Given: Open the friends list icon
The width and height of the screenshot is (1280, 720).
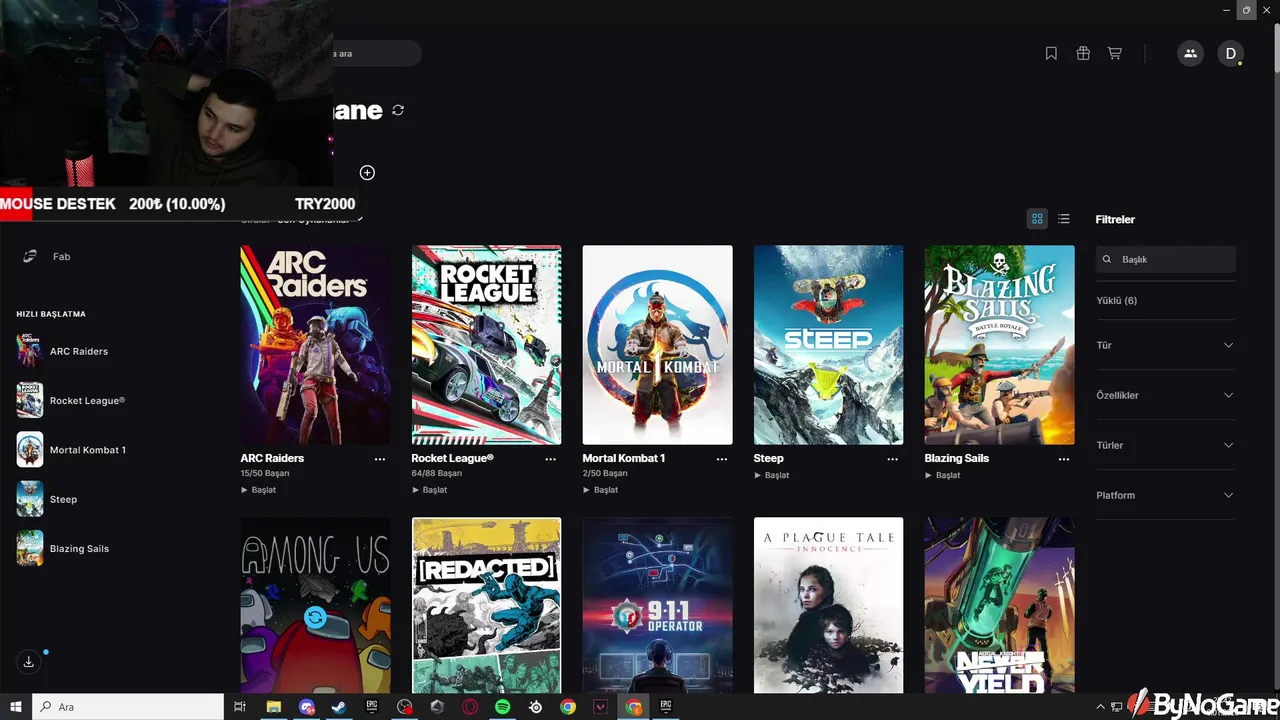Looking at the screenshot, I should coord(1190,54).
